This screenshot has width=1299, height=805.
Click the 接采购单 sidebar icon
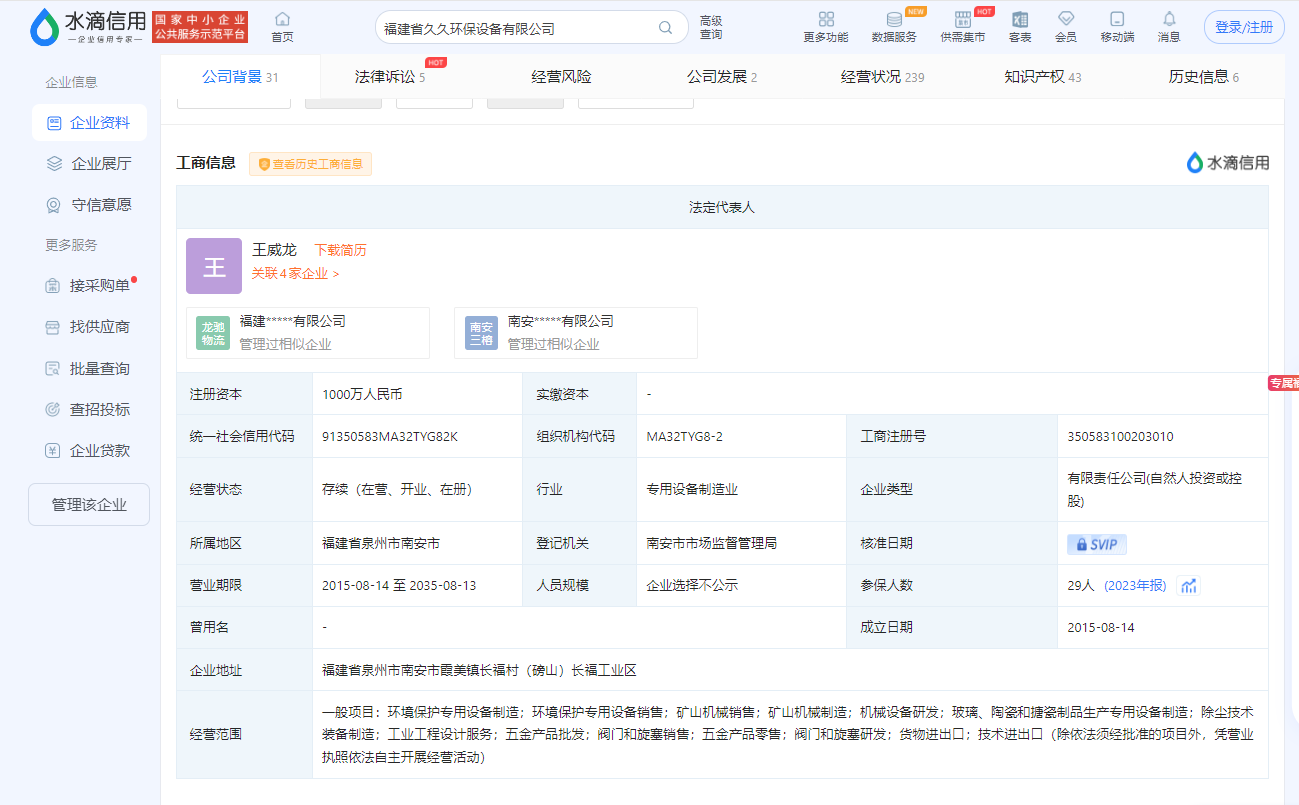tap(53, 286)
